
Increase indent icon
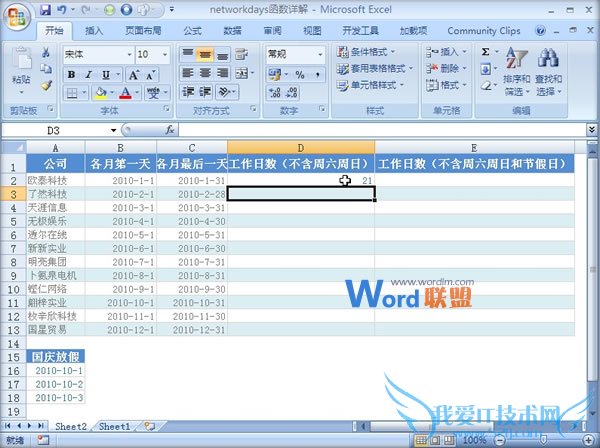coord(205,92)
